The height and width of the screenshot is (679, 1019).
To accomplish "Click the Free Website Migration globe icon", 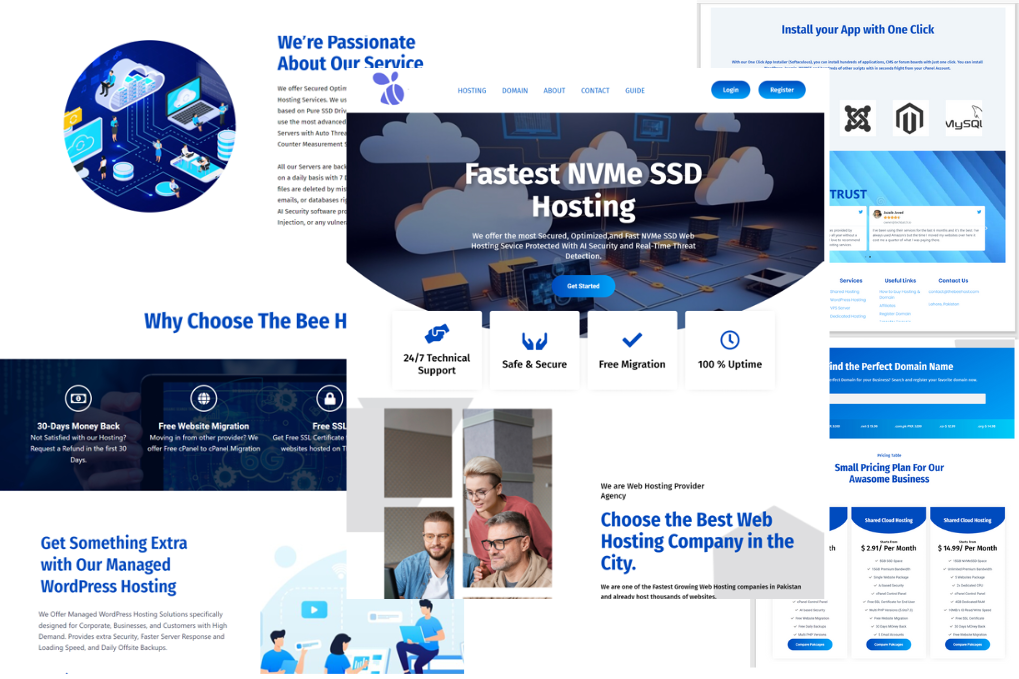I will pyautogui.click(x=204, y=399).
